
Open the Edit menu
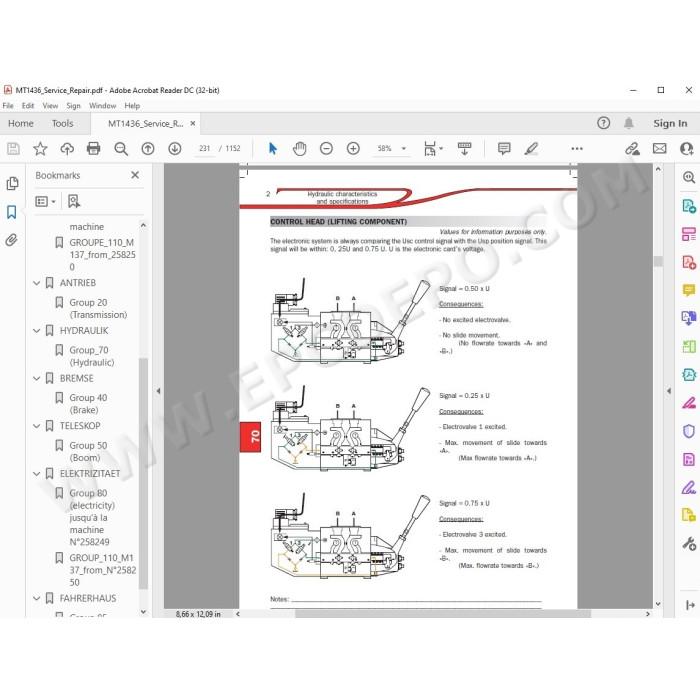(28, 106)
